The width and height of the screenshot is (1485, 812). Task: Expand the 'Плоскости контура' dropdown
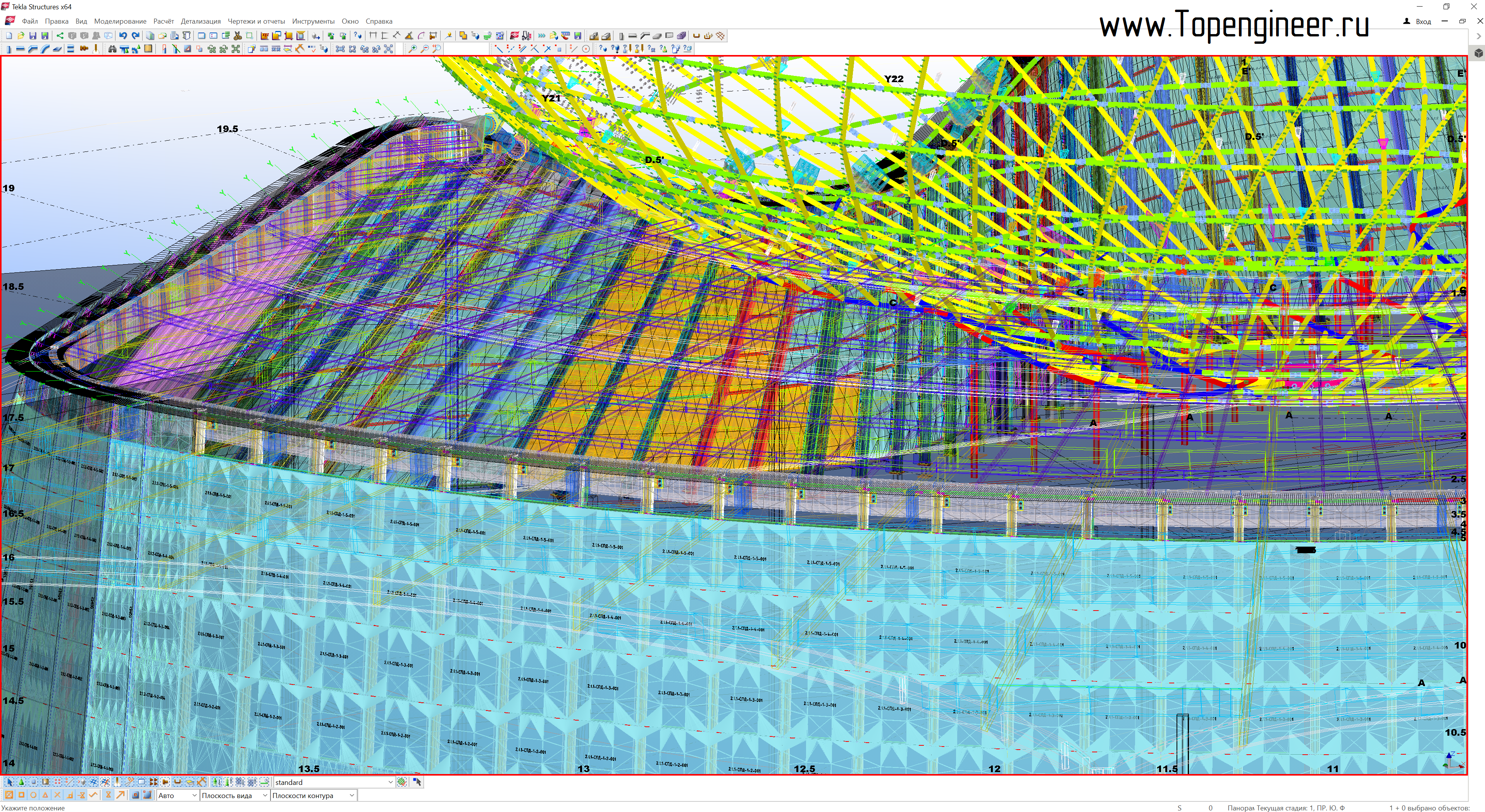(351, 795)
